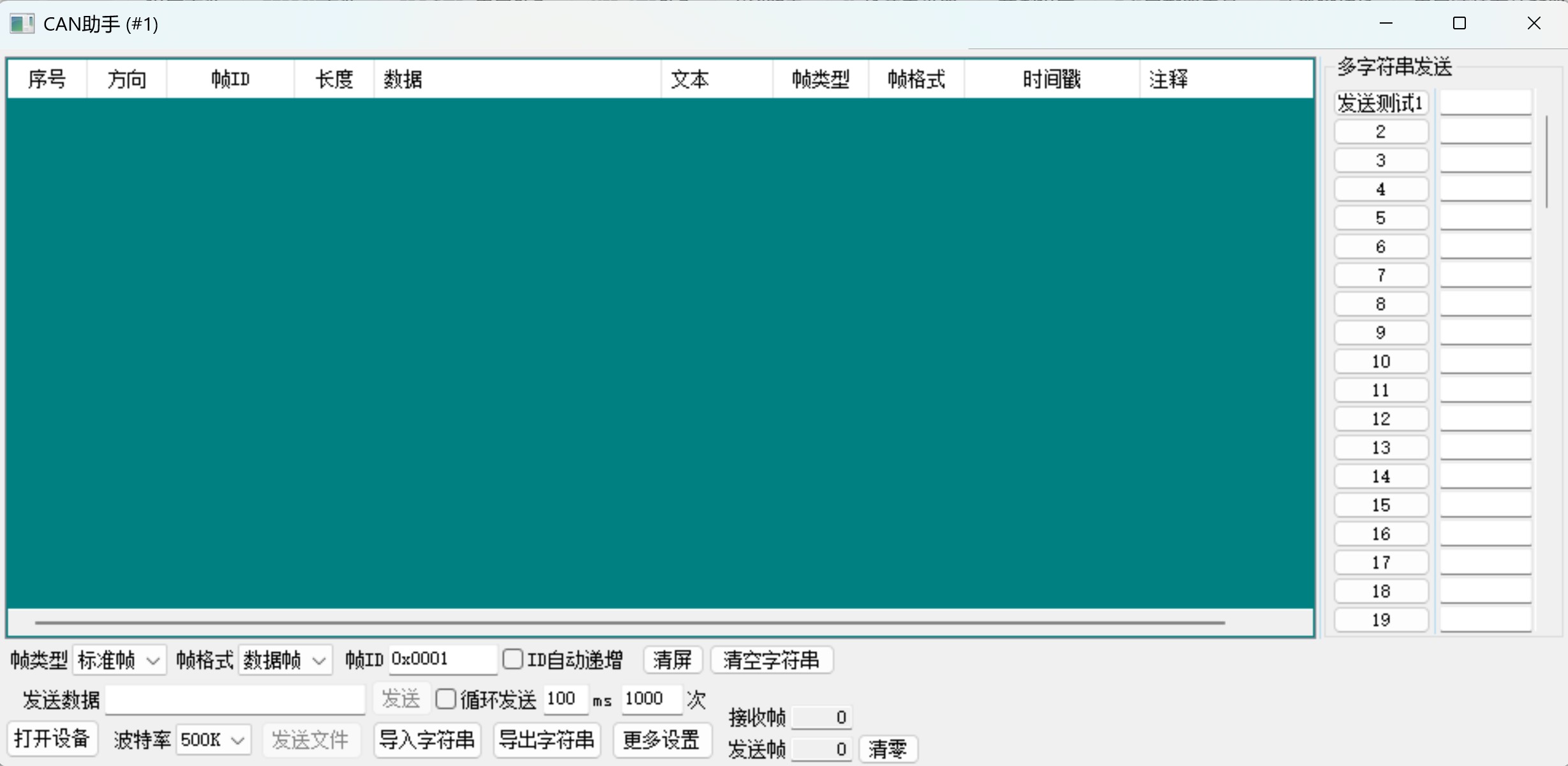Click multi-string send button 18
This screenshot has height=766, width=1568.
click(1381, 592)
